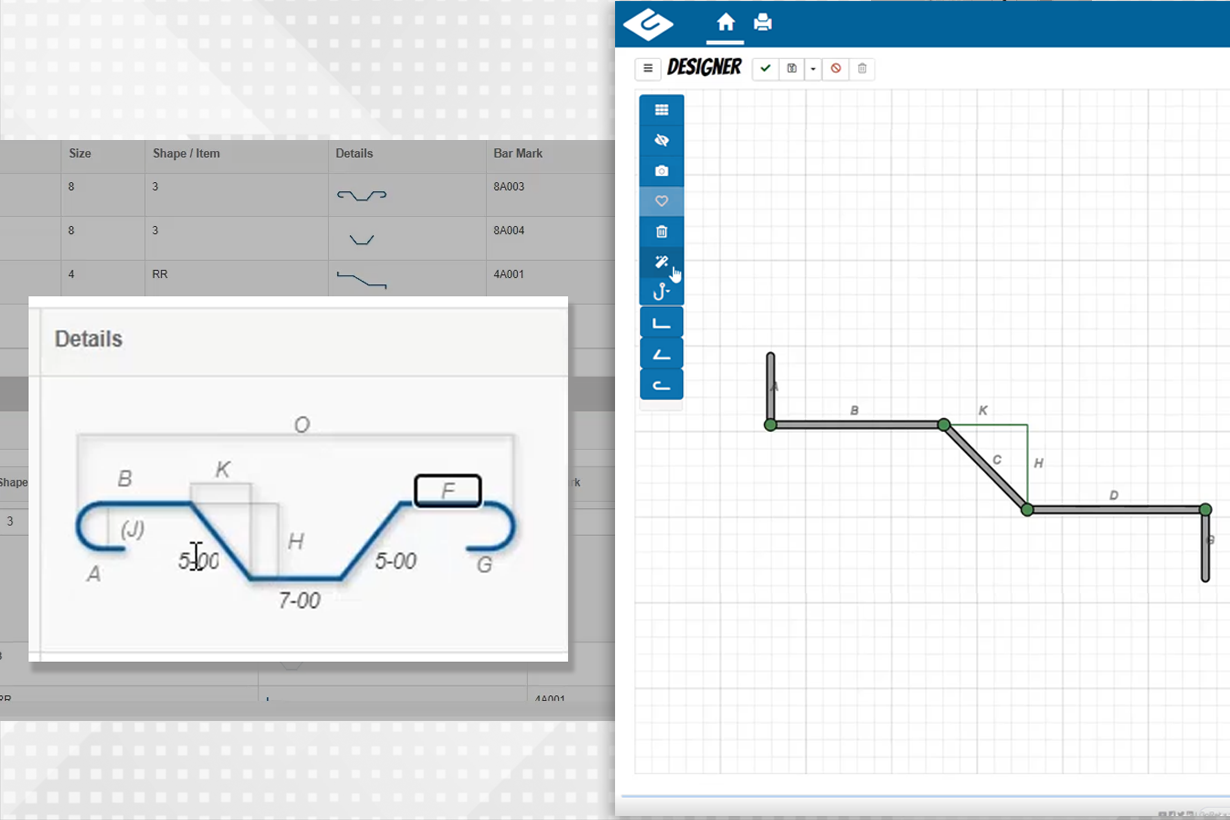Click the Print icon in the header
Image resolution: width=1230 pixels, height=820 pixels.
point(762,23)
